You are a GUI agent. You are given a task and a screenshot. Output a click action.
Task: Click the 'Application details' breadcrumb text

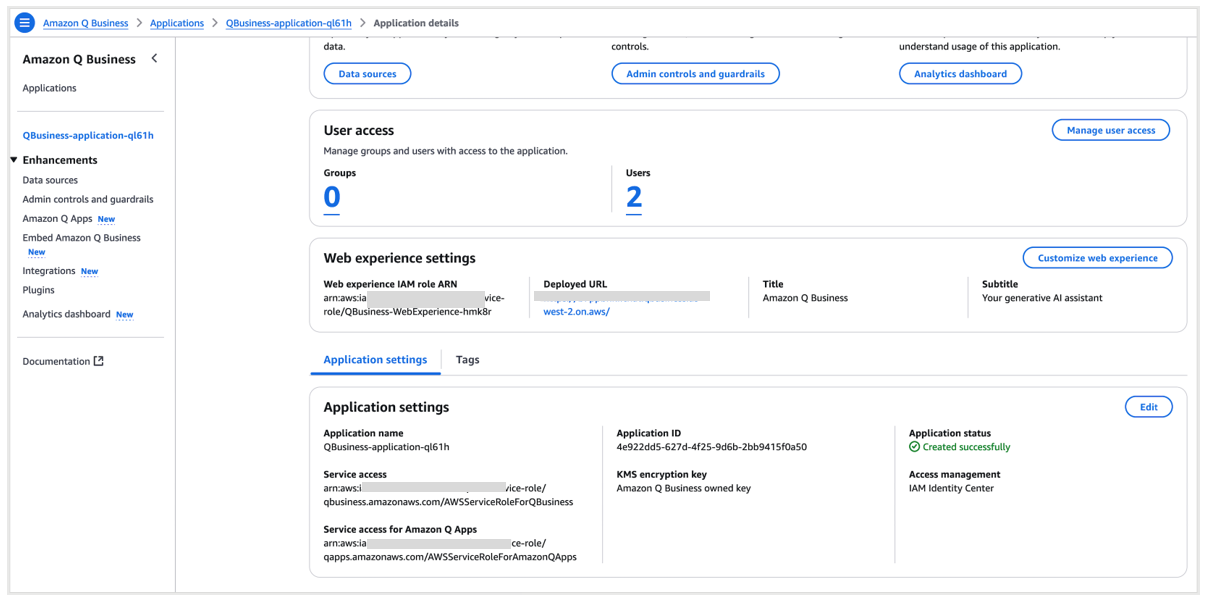coord(416,23)
